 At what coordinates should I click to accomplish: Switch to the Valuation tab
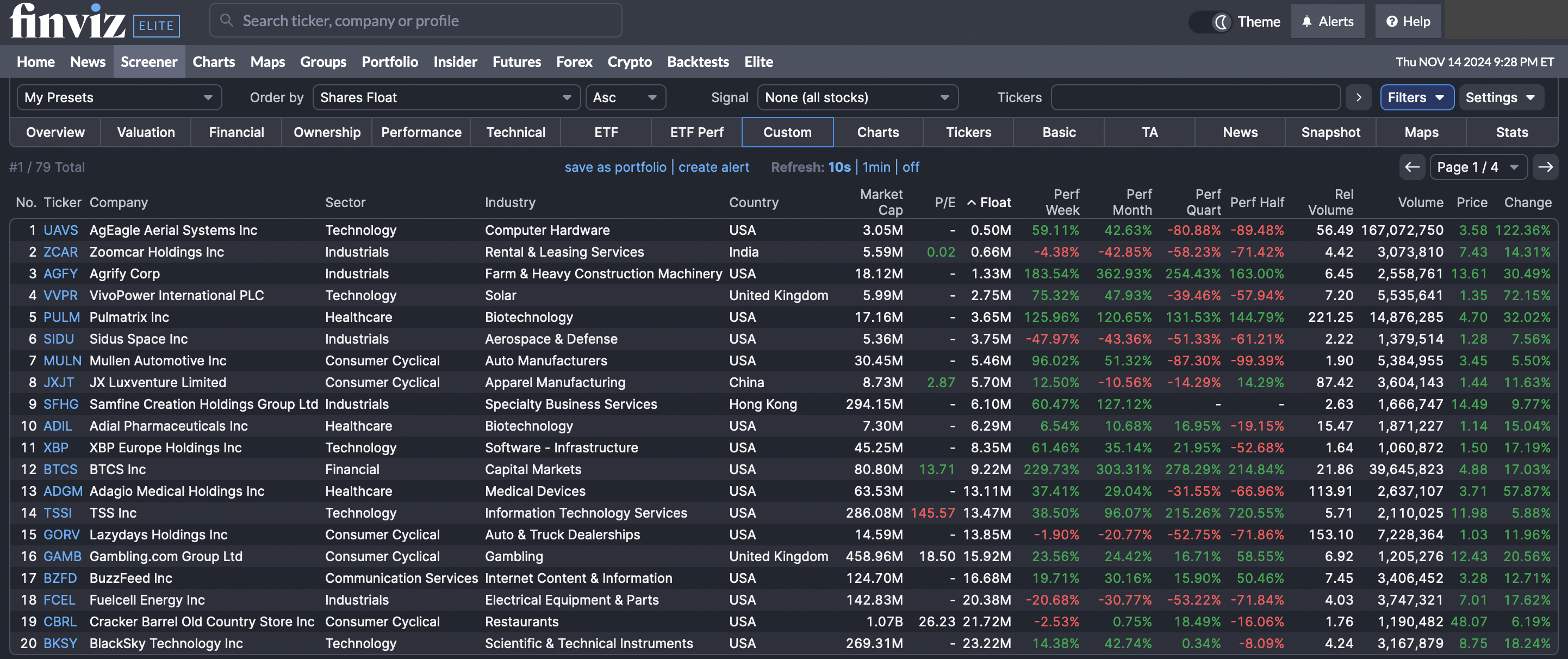145,132
